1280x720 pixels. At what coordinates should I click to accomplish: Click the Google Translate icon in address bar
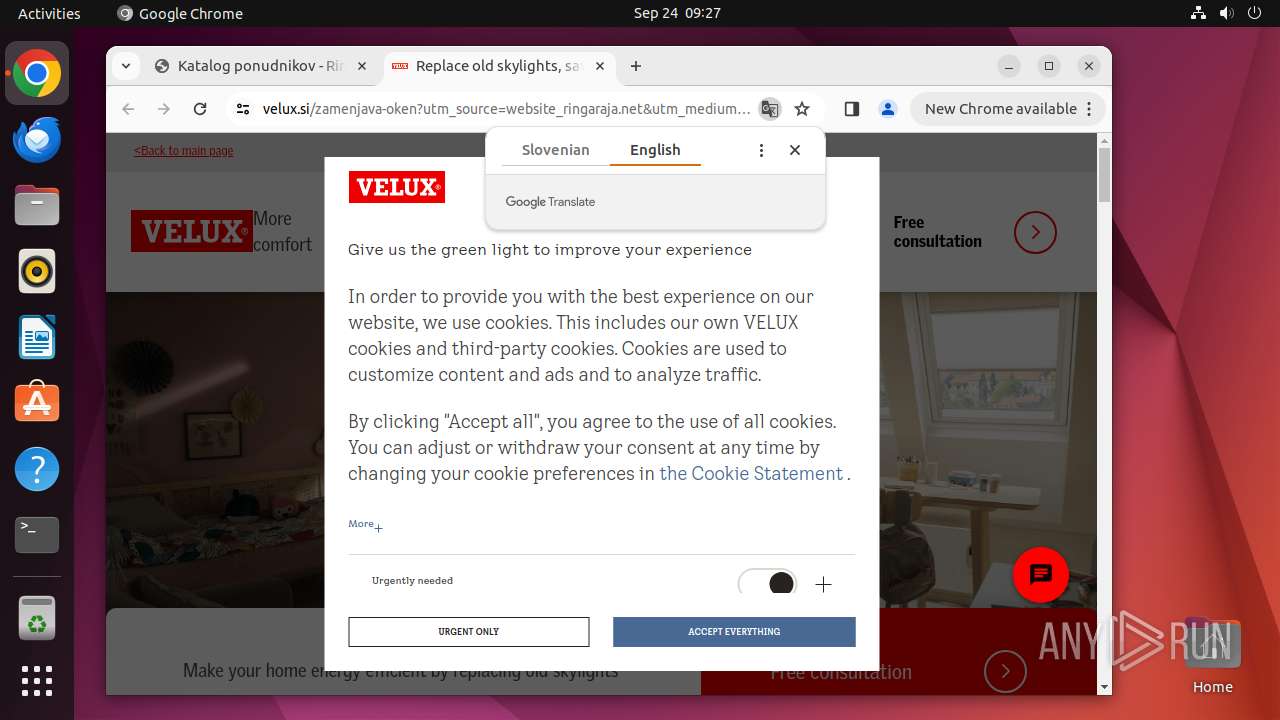point(769,109)
